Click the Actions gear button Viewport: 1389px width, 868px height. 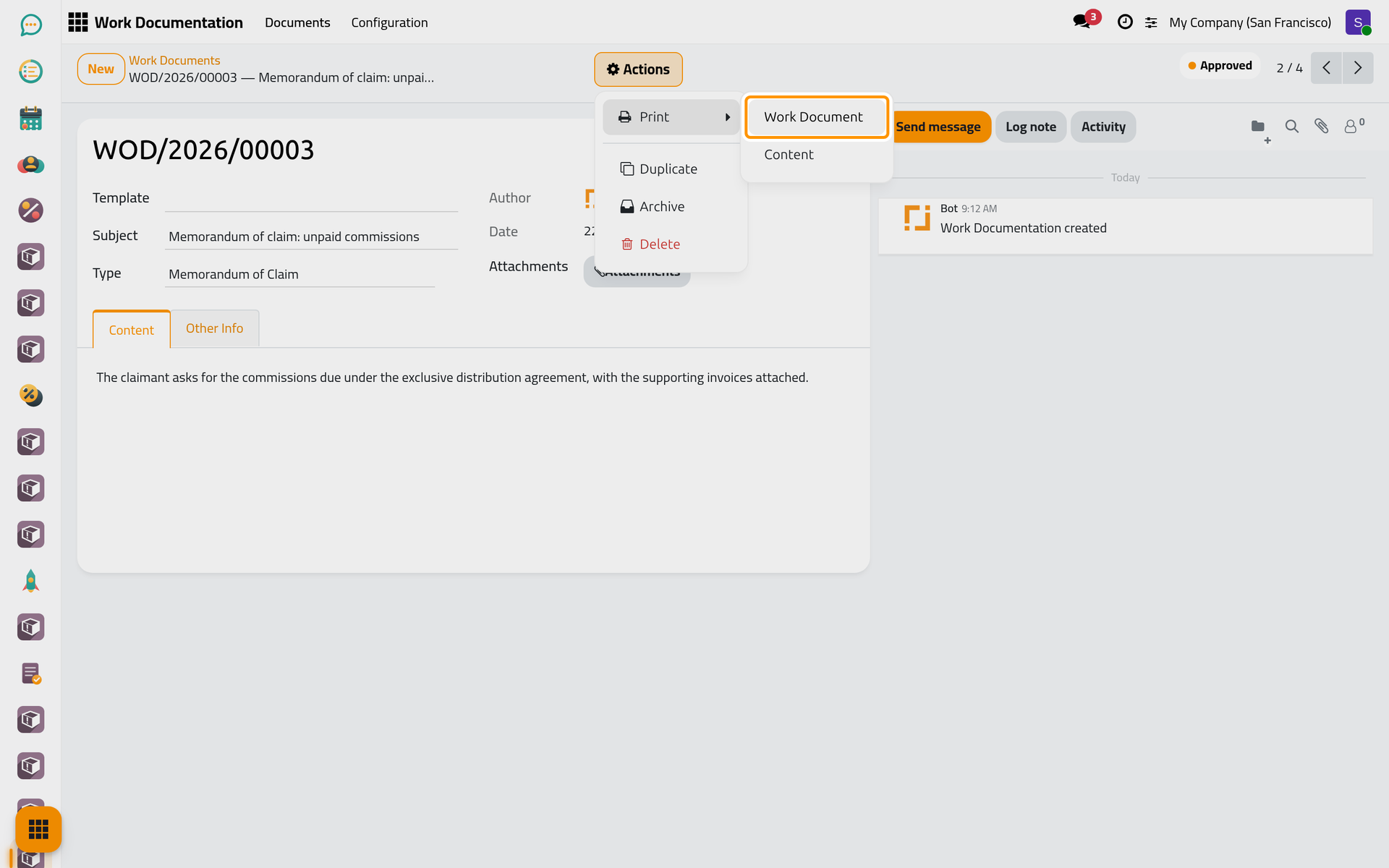pyautogui.click(x=638, y=69)
